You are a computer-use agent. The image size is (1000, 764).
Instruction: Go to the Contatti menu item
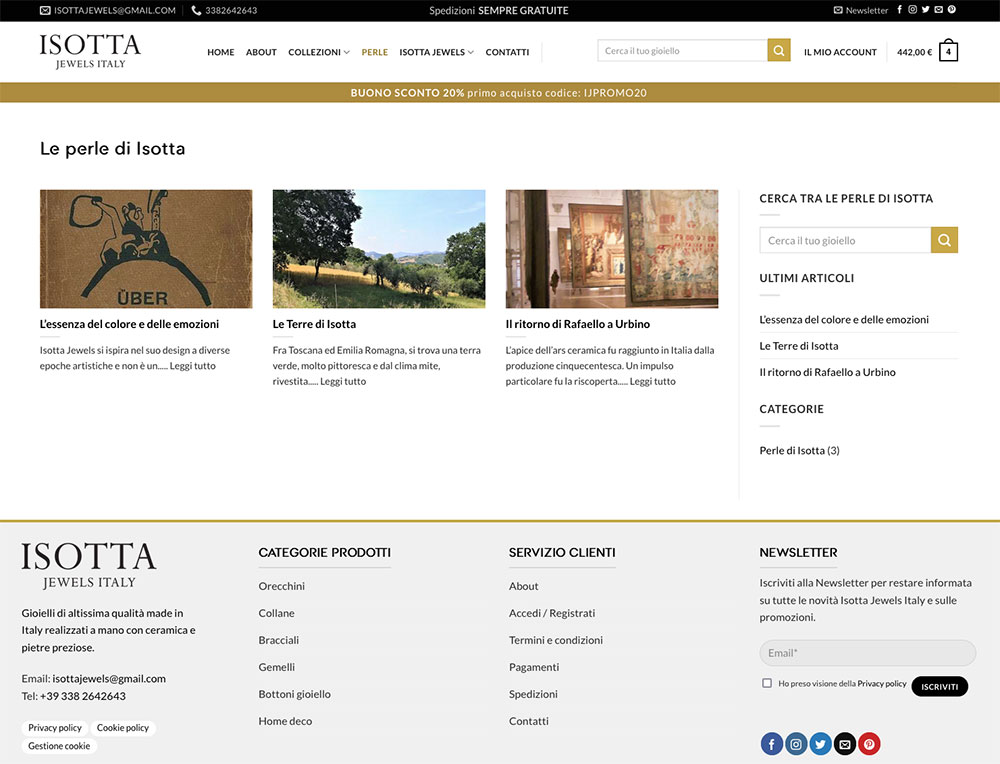[507, 52]
